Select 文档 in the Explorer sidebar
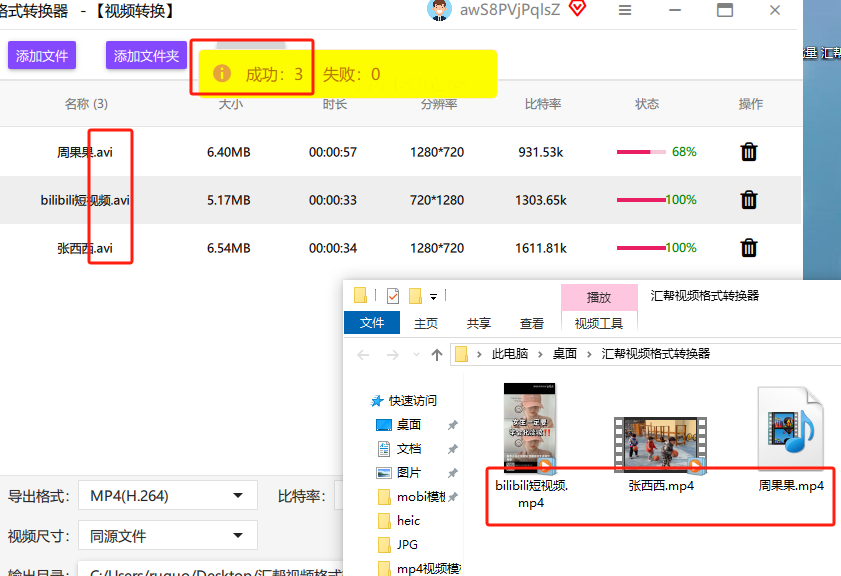The width and height of the screenshot is (841, 576). tap(400, 448)
